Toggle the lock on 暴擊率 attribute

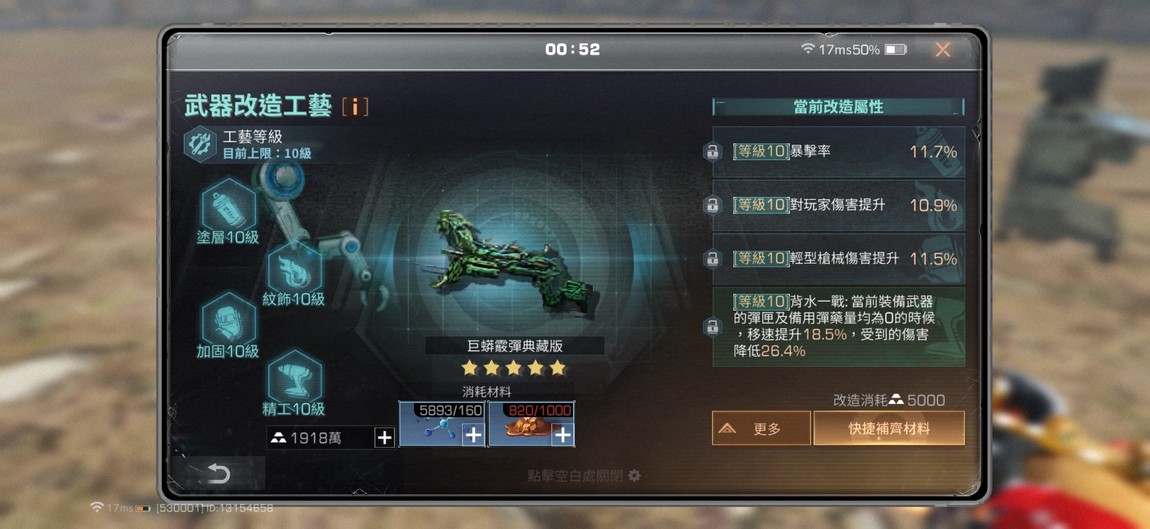tap(711, 152)
